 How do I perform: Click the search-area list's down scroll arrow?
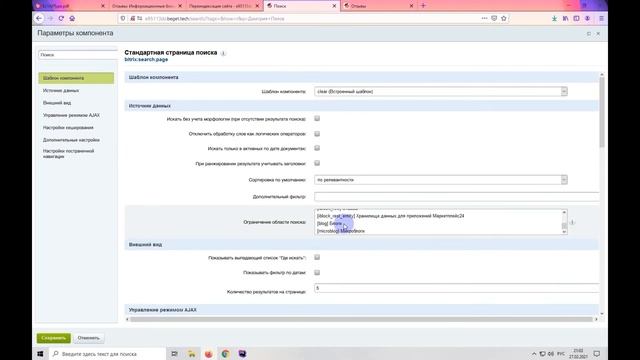click(564, 232)
